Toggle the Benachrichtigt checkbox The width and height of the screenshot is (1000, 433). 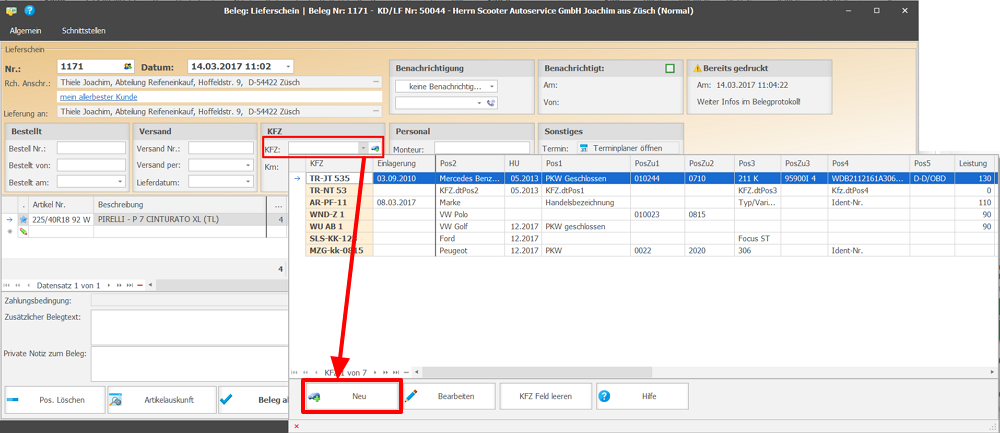click(670, 68)
